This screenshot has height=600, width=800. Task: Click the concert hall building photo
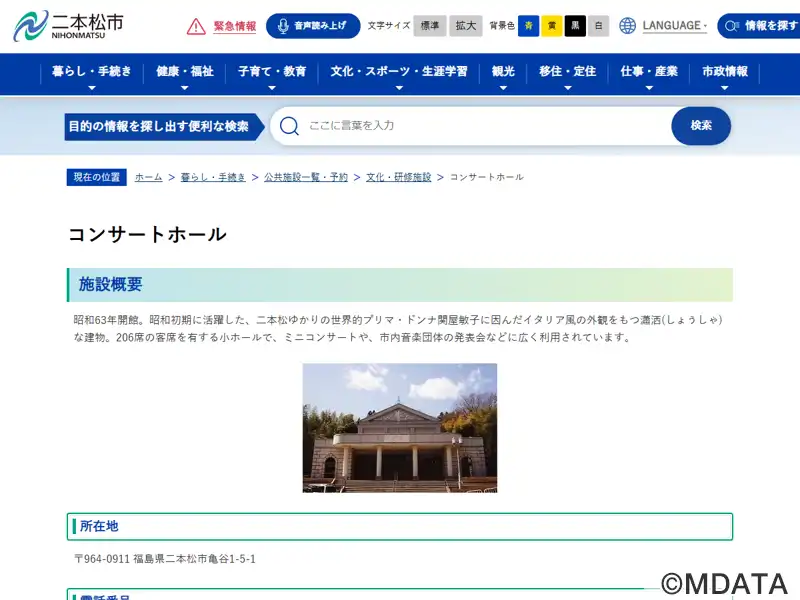[400, 427]
